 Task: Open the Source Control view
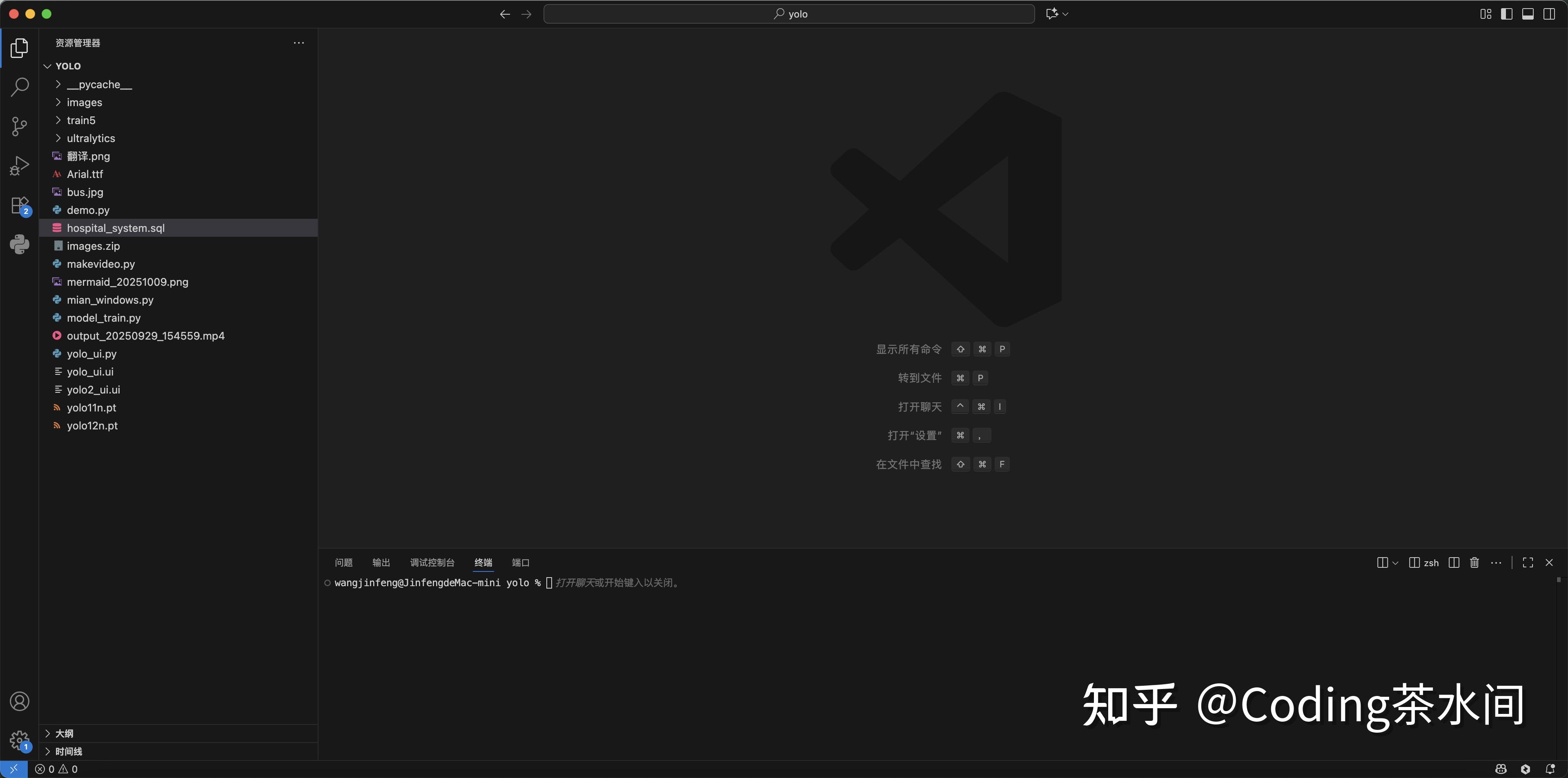click(20, 126)
